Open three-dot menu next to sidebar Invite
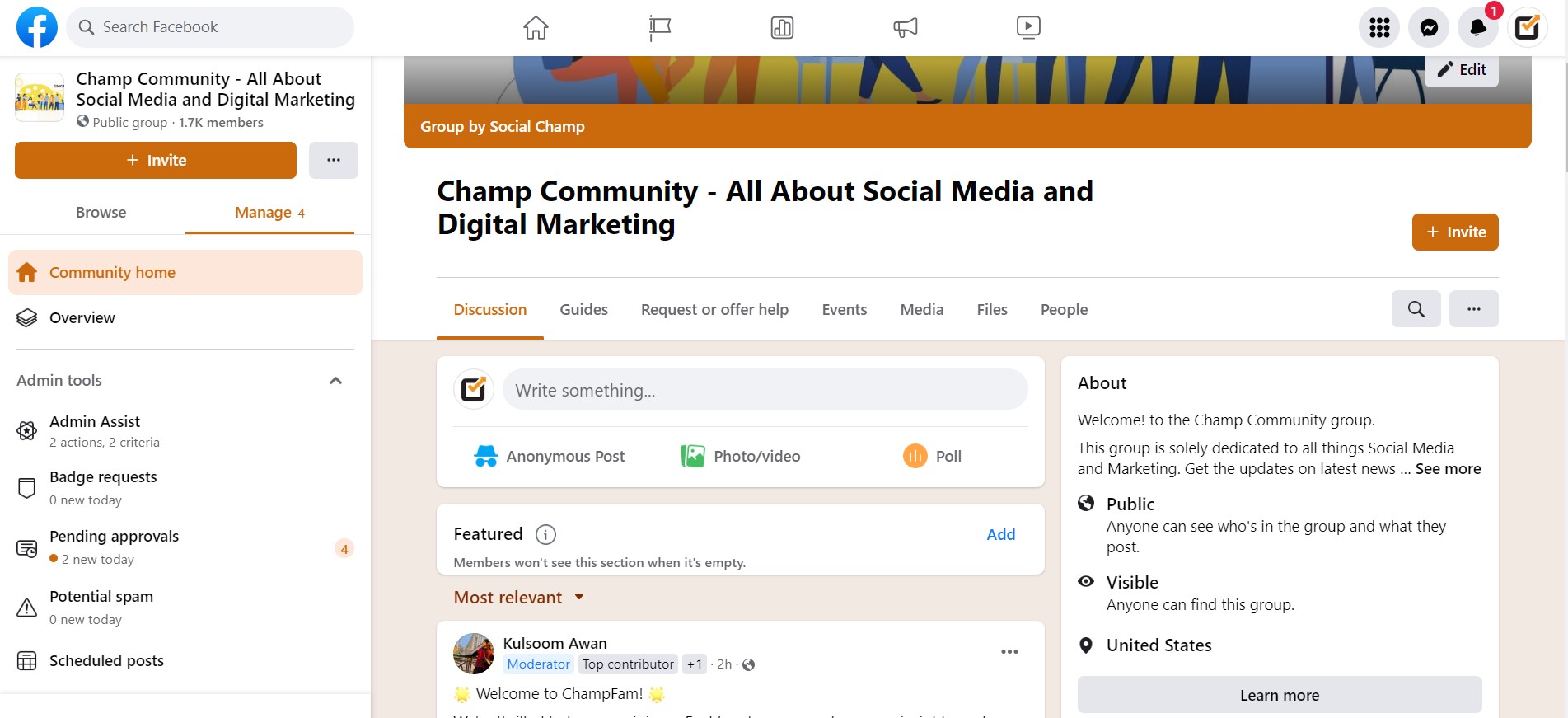The image size is (1568, 718). 333,160
